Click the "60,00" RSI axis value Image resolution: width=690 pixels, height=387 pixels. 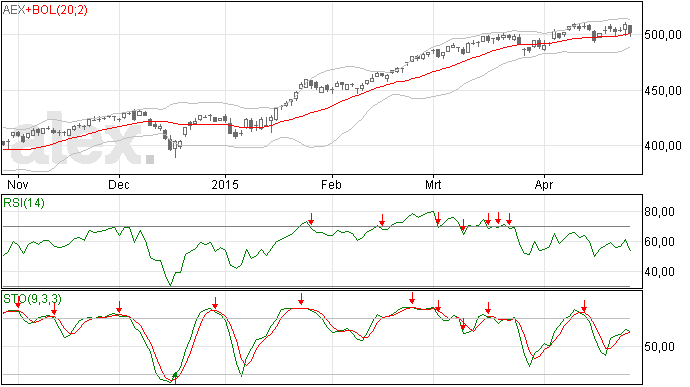click(x=660, y=242)
